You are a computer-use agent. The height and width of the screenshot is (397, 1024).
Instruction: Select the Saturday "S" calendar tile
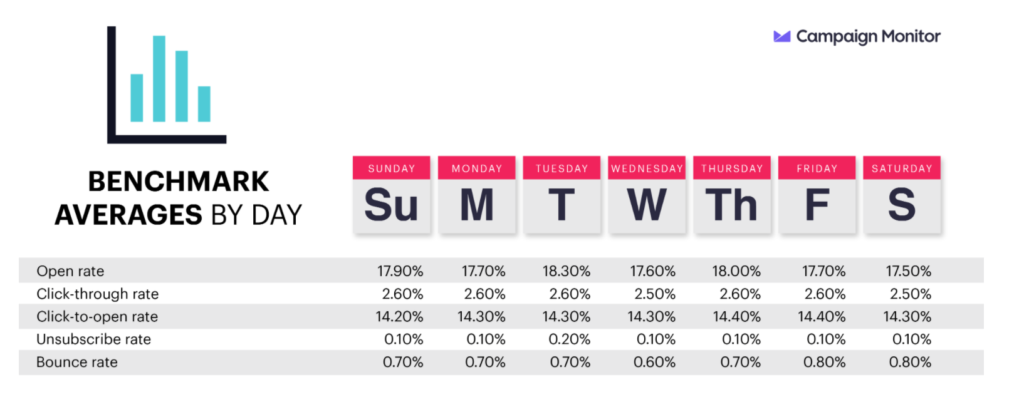(x=902, y=195)
